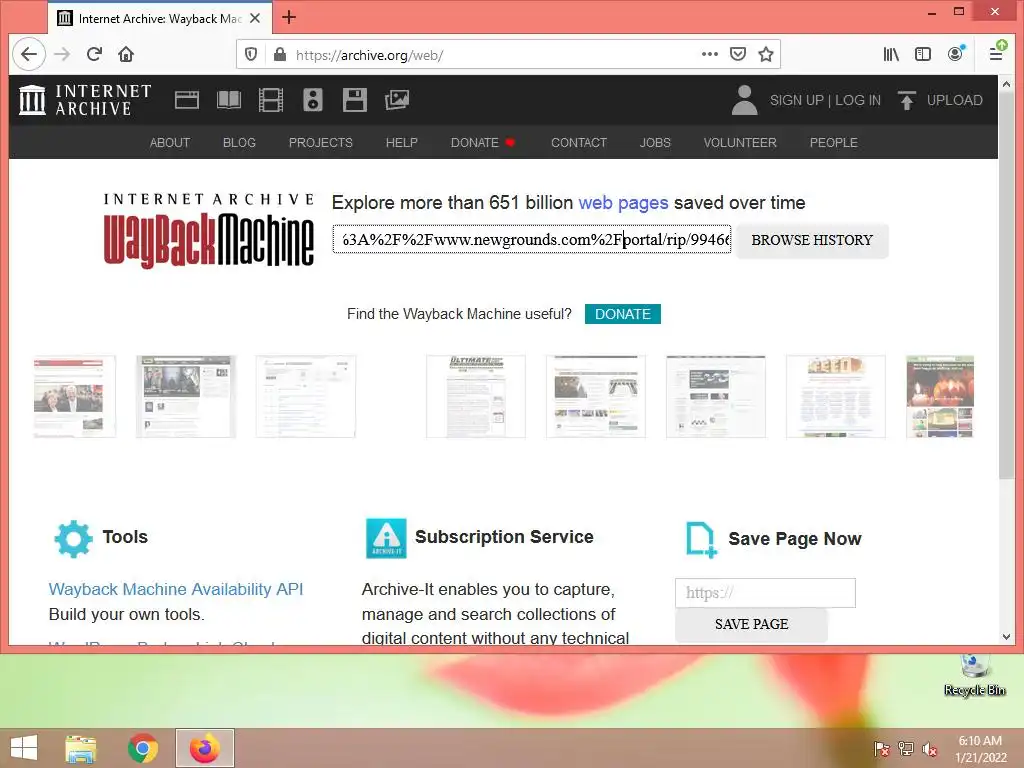
Task: Open the HELP menu item
Action: pyautogui.click(x=402, y=142)
